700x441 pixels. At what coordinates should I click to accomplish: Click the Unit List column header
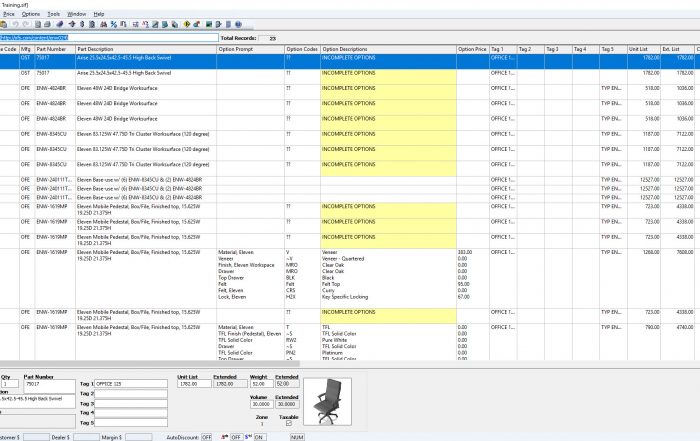[x=644, y=49]
